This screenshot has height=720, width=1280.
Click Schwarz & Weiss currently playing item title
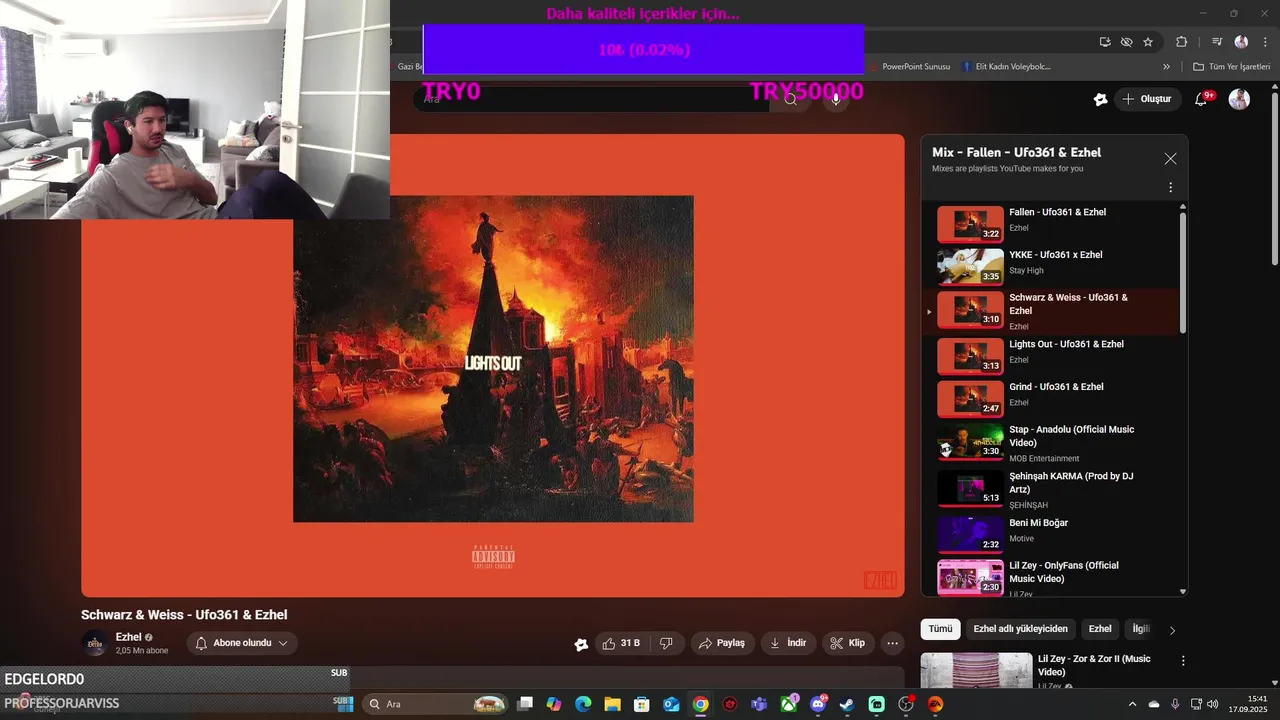pos(1068,304)
